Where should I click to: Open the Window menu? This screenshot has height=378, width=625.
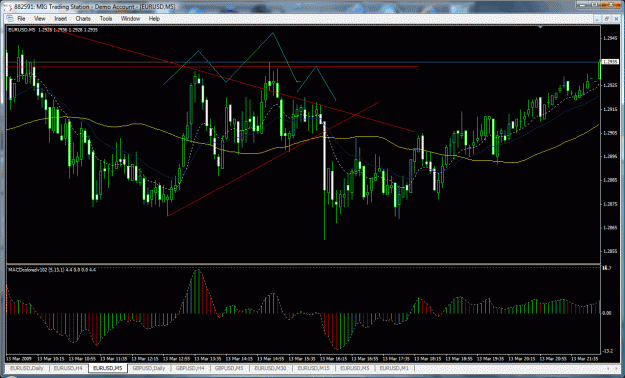[x=130, y=19]
